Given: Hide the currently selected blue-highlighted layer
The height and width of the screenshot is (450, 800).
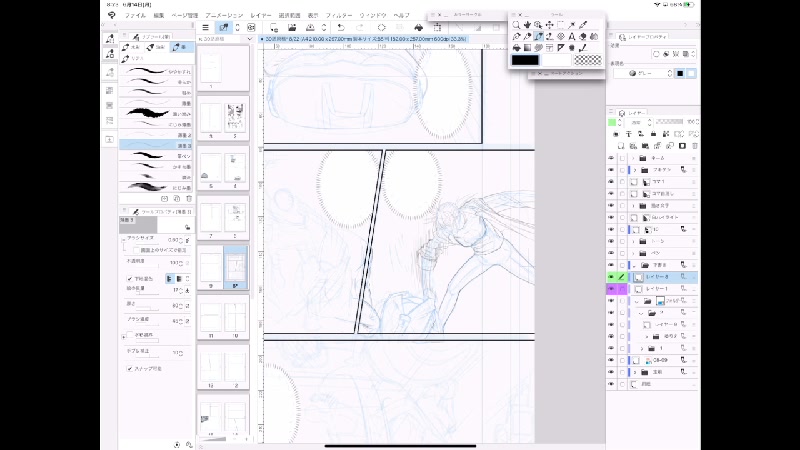Looking at the screenshot, I should (x=611, y=276).
